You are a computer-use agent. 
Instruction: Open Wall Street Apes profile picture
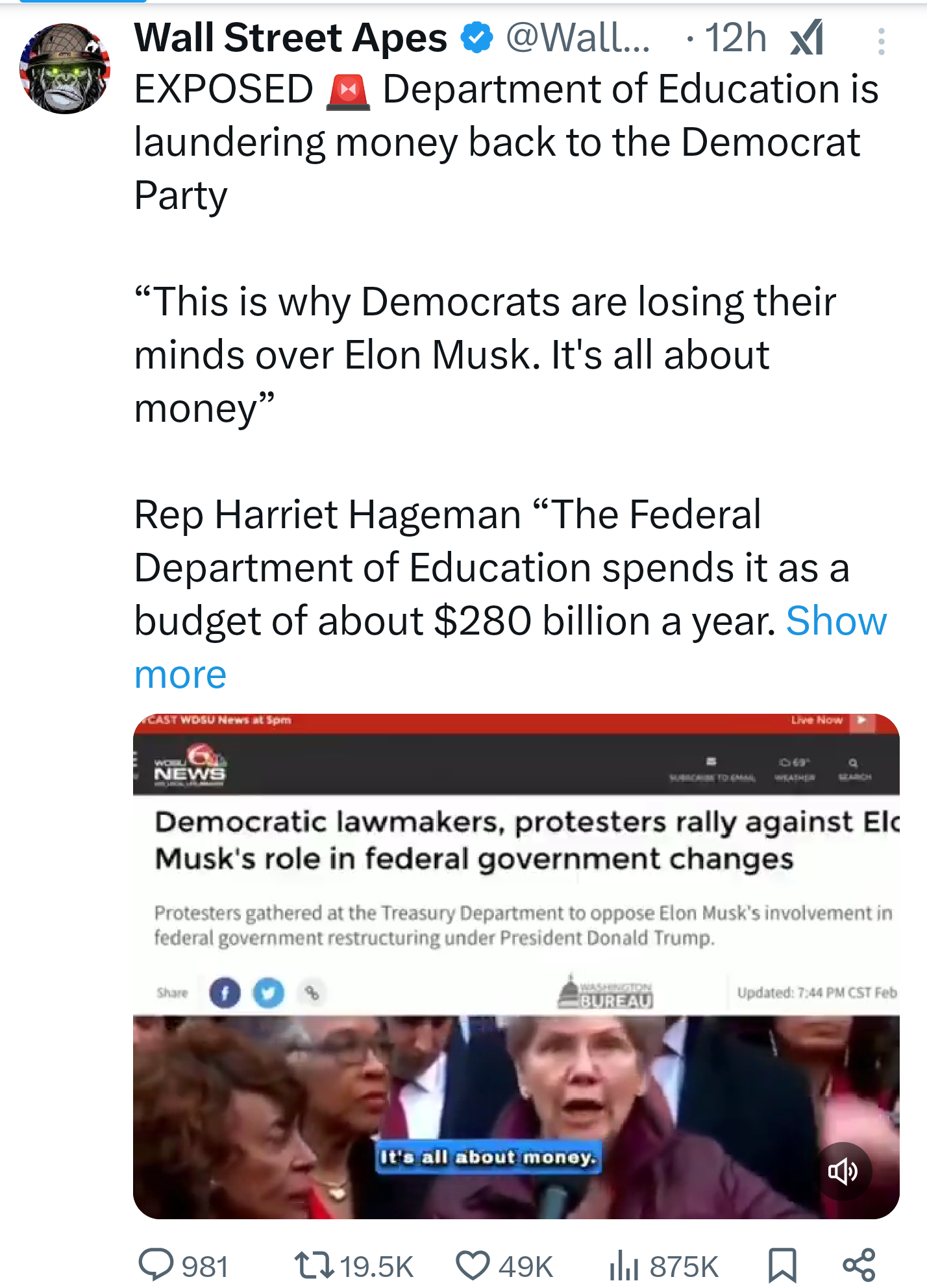[65, 69]
